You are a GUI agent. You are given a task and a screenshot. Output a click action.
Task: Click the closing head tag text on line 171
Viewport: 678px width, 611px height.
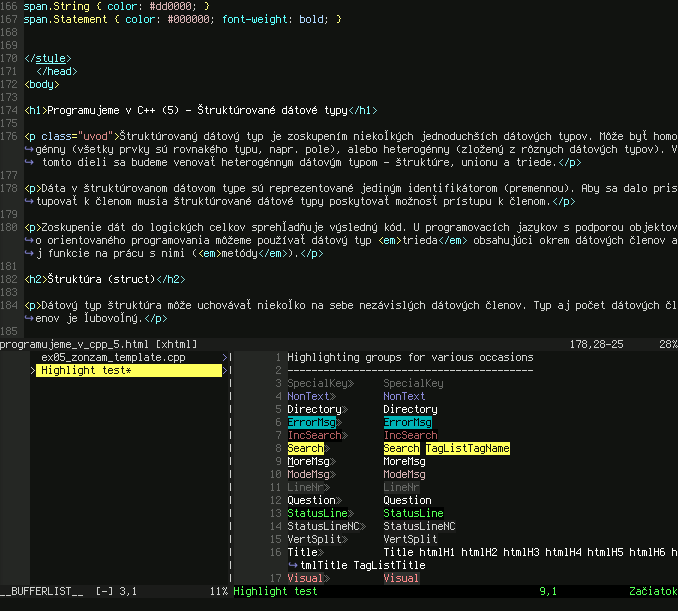pos(57,71)
